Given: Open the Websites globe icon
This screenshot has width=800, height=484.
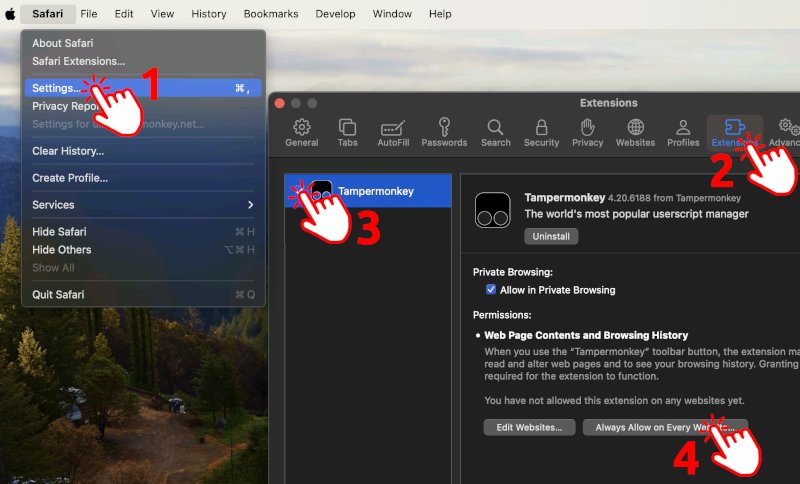Looking at the screenshot, I should (635, 132).
